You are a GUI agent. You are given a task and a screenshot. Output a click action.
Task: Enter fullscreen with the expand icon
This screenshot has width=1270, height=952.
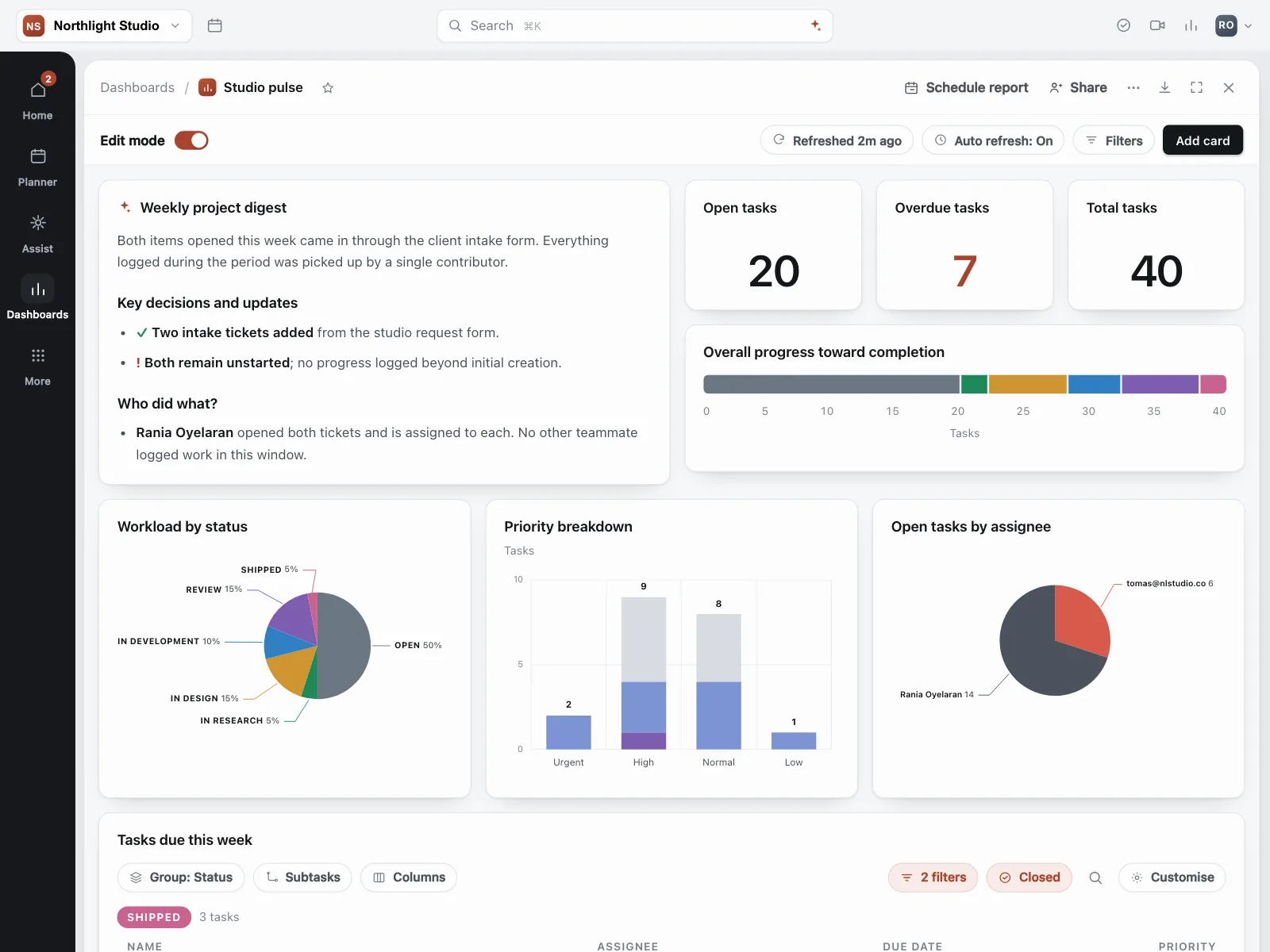click(1196, 88)
